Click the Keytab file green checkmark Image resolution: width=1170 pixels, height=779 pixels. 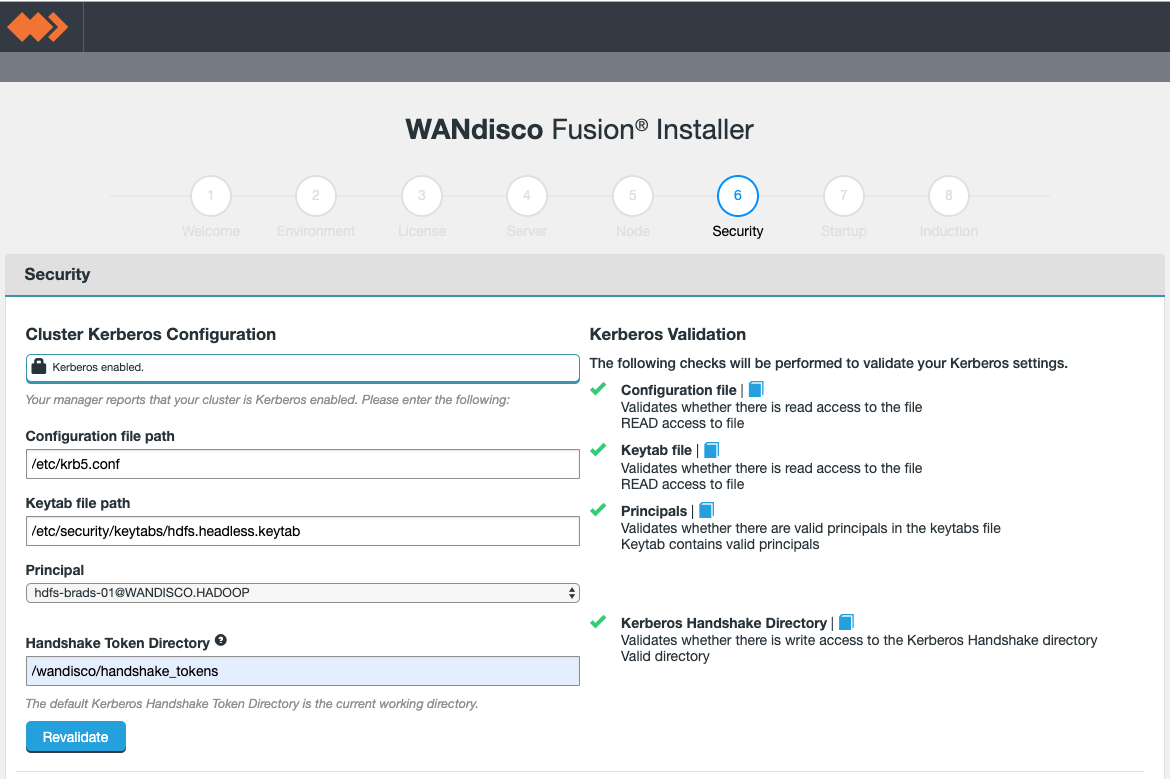click(x=598, y=449)
